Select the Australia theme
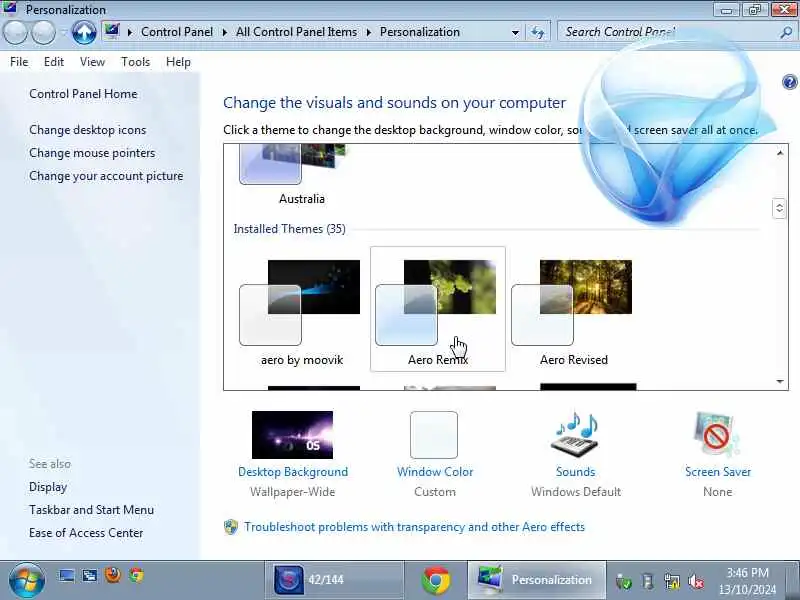This screenshot has width=800, height=600. [302, 176]
